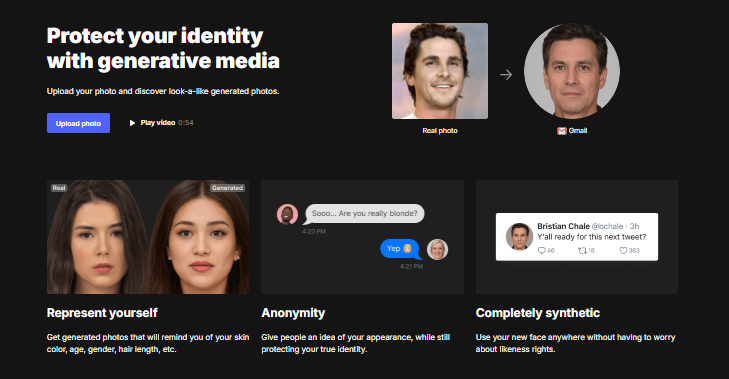
Task: Click the Real tag on comparison image
Action: click(59, 188)
